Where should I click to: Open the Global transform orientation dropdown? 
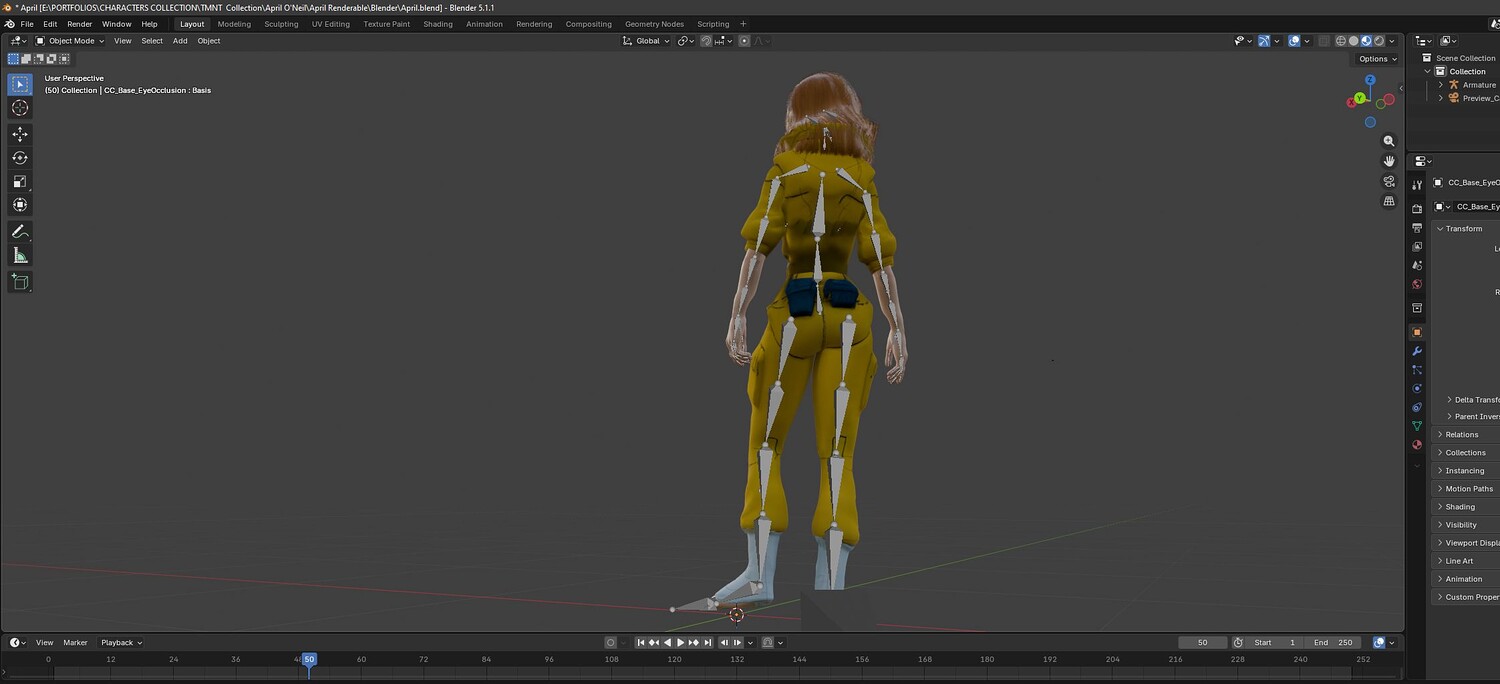click(x=646, y=41)
